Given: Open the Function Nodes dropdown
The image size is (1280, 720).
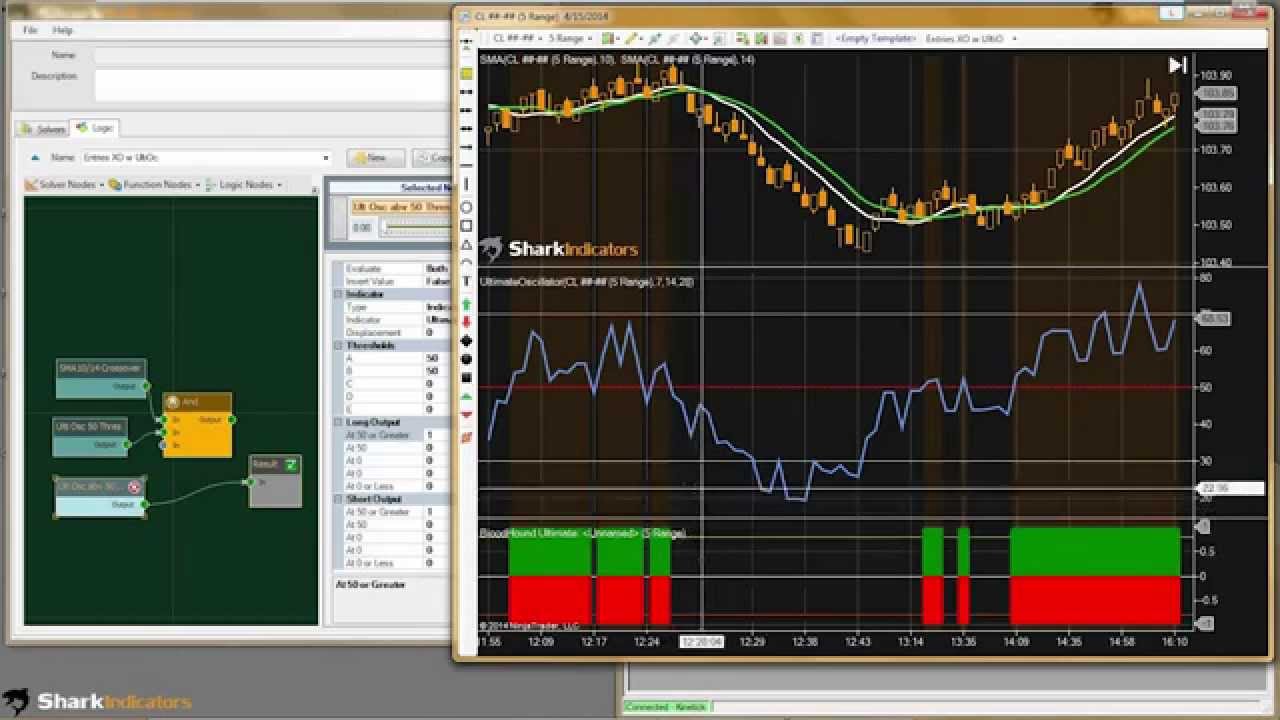Looking at the screenshot, I should pyautogui.click(x=155, y=185).
